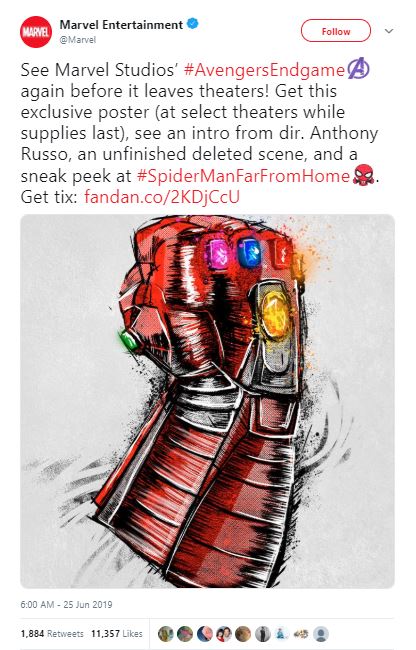Click the @Marvel handle
The width and height of the screenshot is (416, 650).
[x=78, y=40]
